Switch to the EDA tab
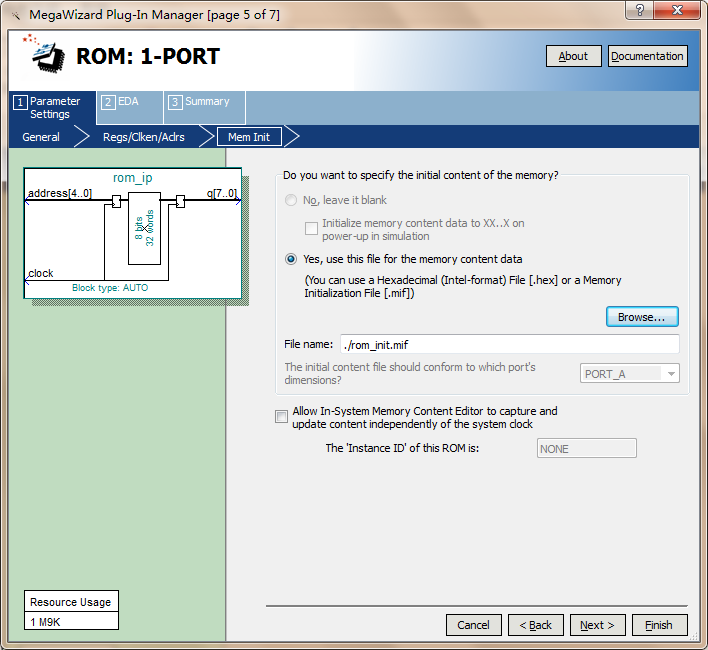 click(130, 107)
